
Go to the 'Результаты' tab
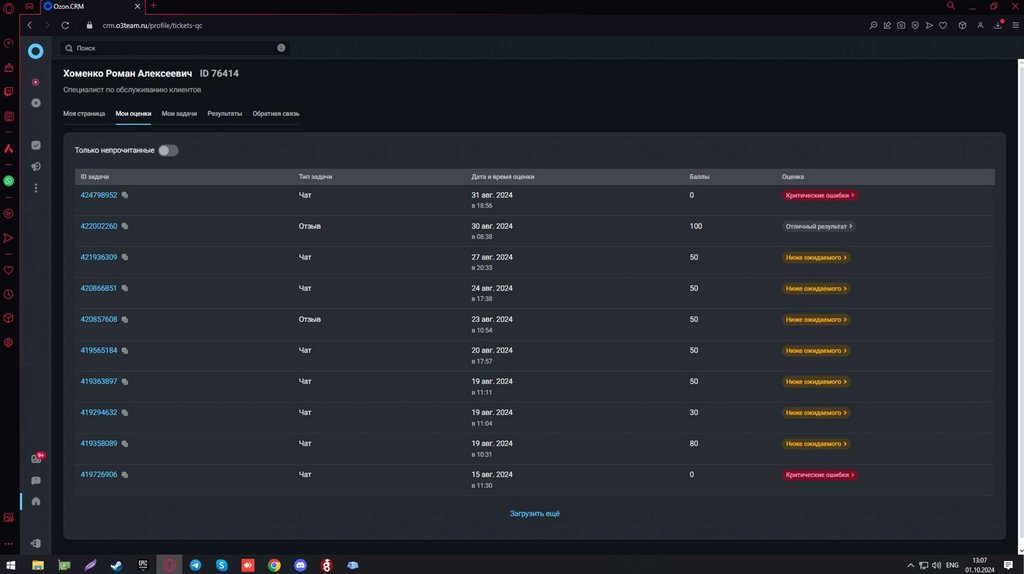(x=225, y=114)
